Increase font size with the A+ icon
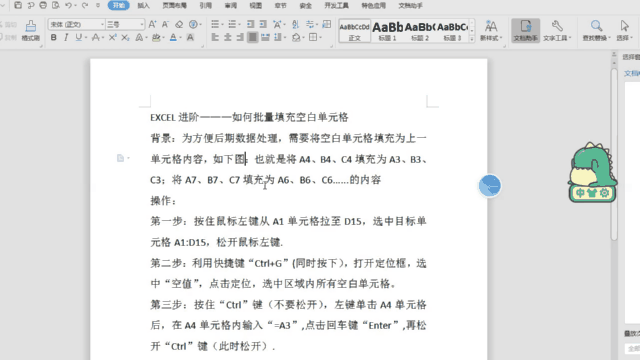Screen dimensions: 640x360 pos(152,24)
